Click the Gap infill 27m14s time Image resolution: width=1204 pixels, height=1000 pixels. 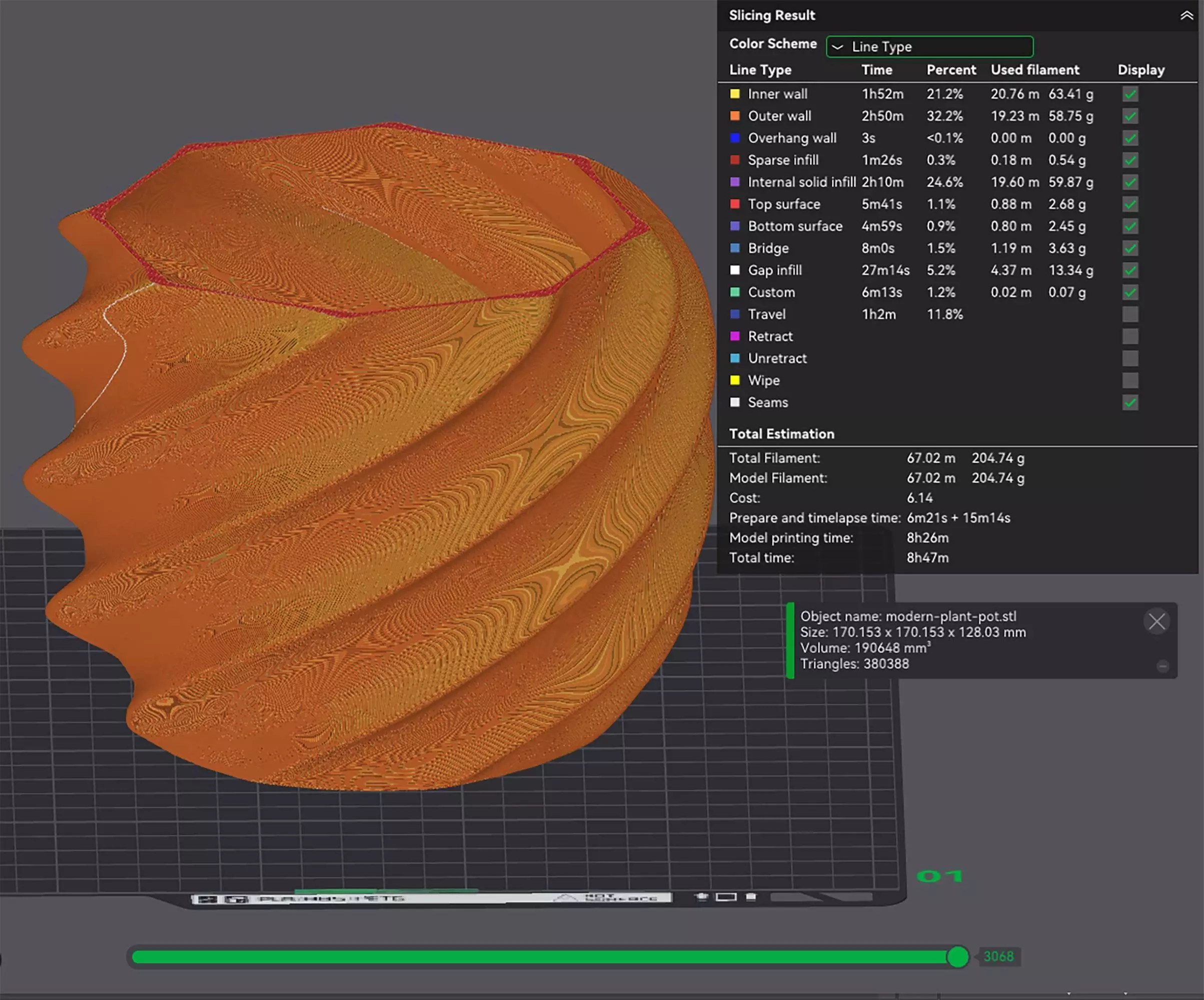pos(885,270)
